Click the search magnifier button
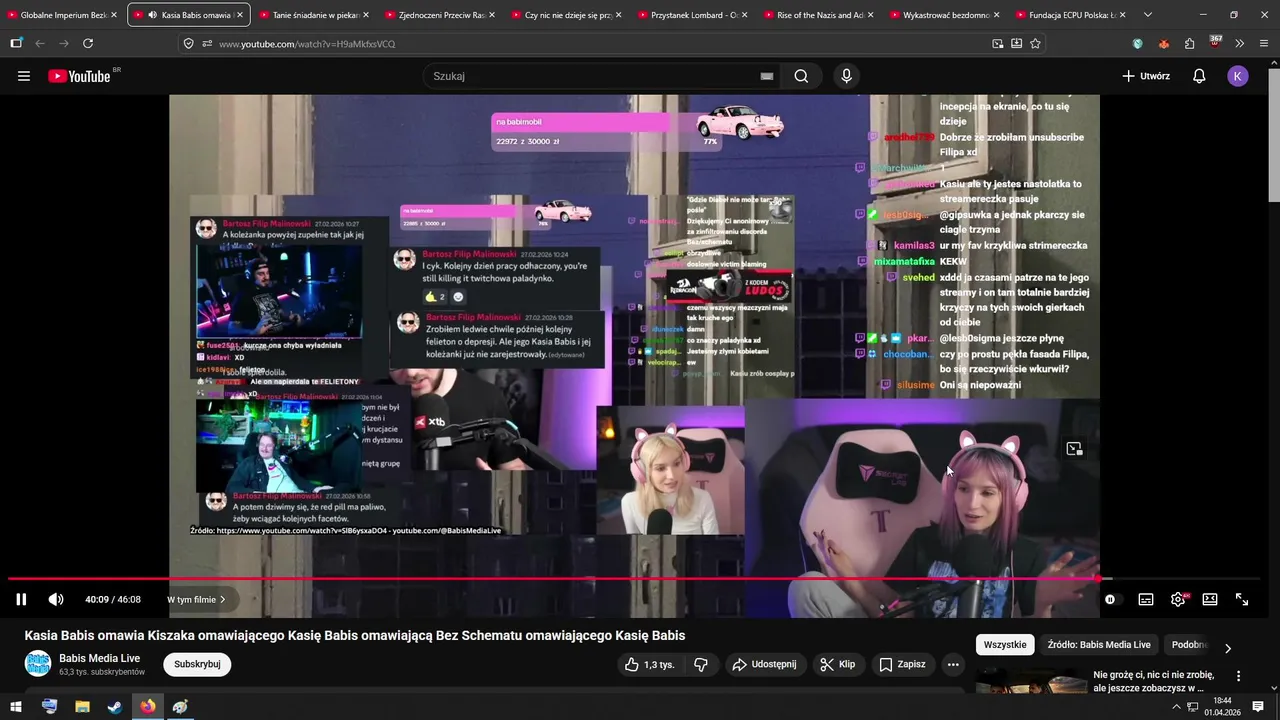This screenshot has width=1280, height=720. [801, 76]
